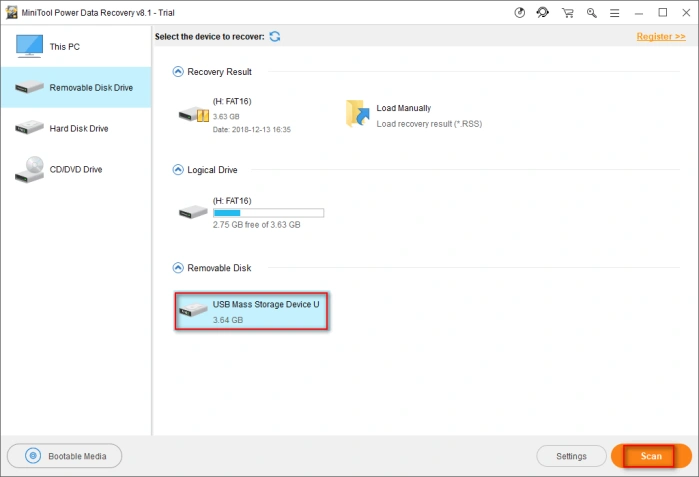Close the MiniTool window
The width and height of the screenshot is (699, 477).
[x=687, y=12]
